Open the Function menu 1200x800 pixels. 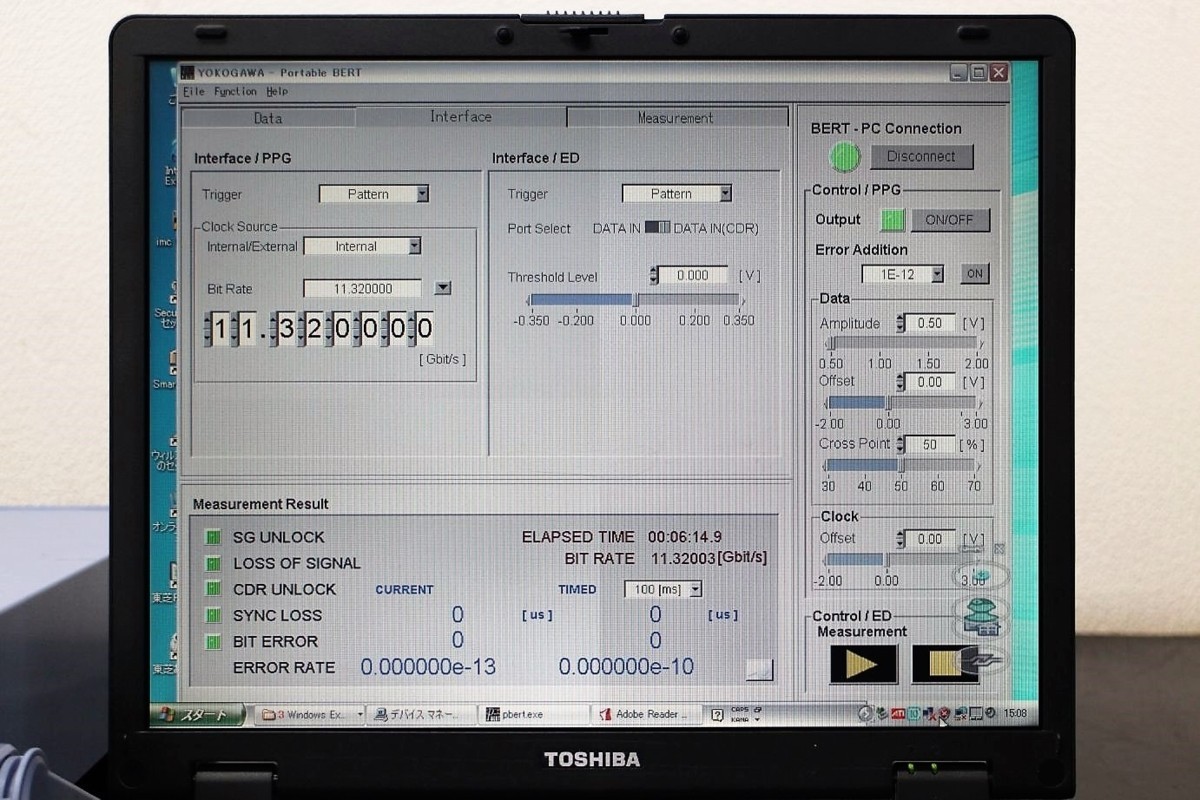235,91
